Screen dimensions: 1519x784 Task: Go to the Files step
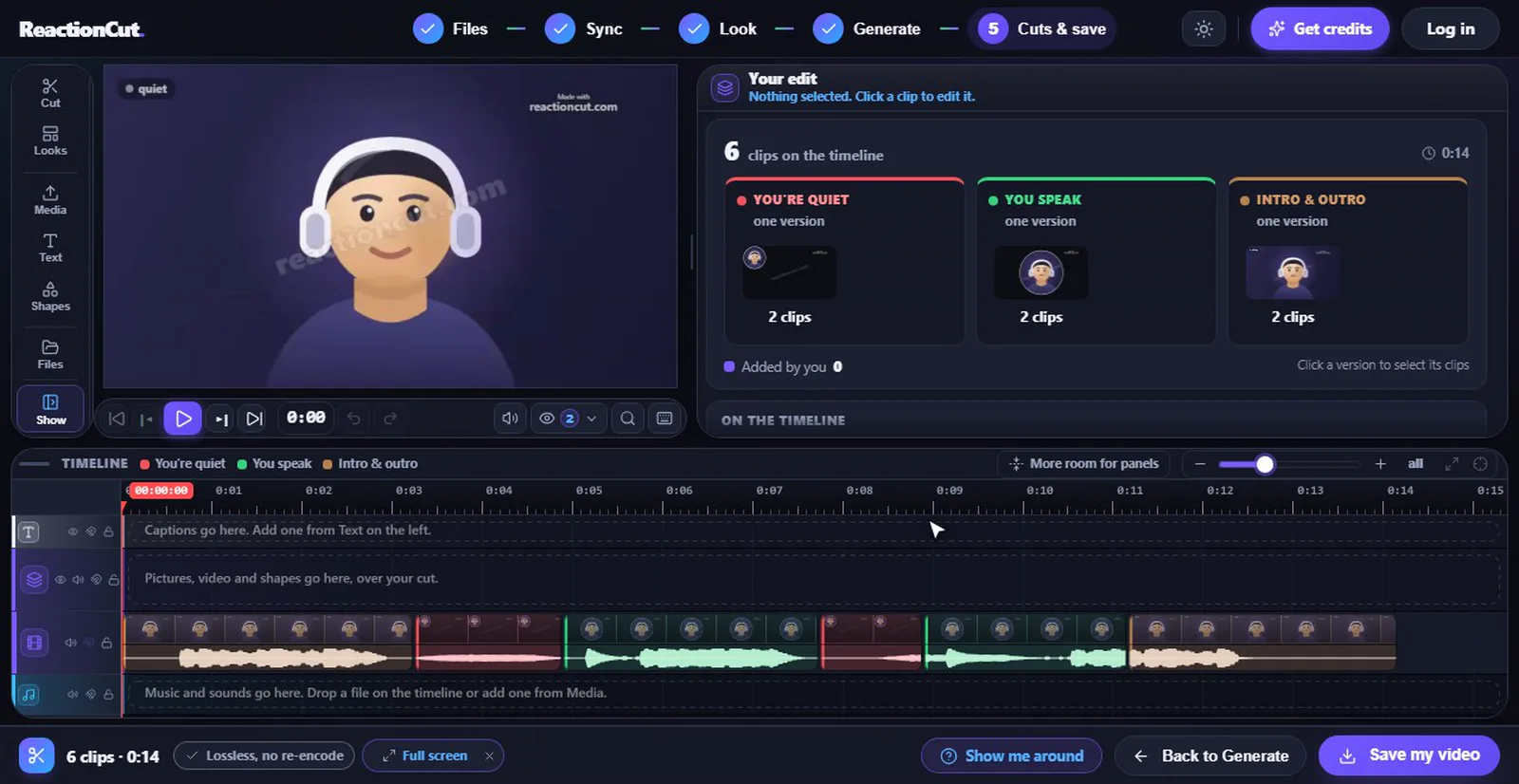click(x=451, y=29)
